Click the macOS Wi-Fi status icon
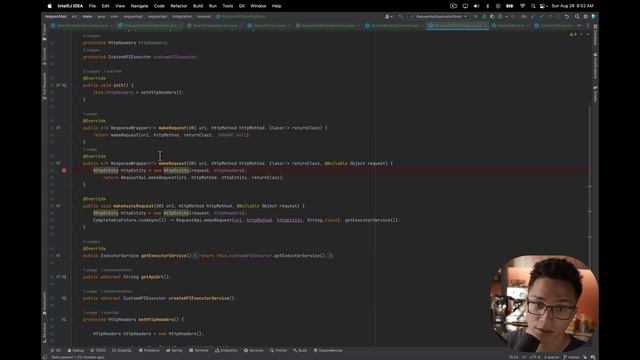 522,6
